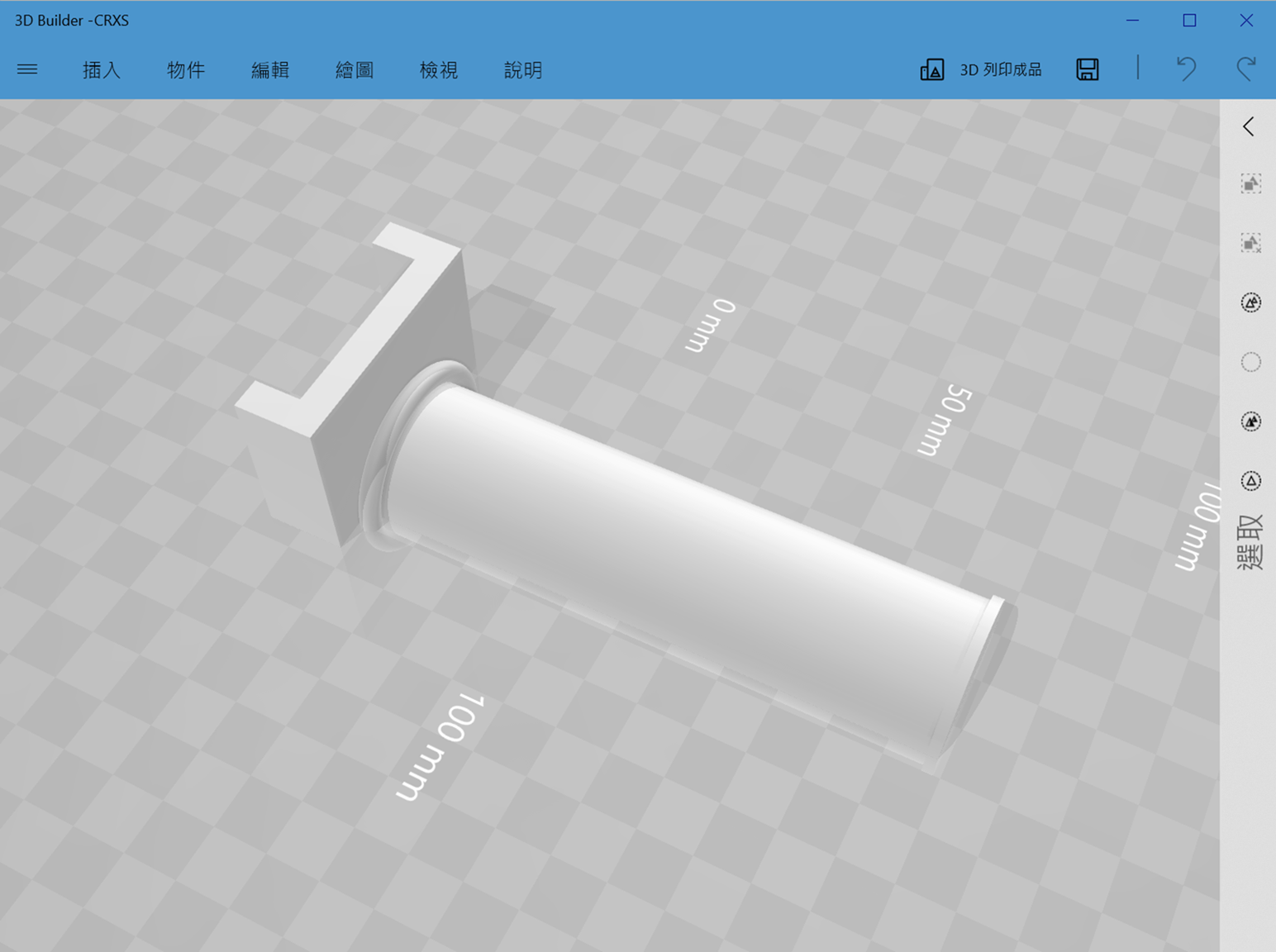Collapse the right sidebar with the chevron
The height and width of the screenshot is (952, 1276).
[1249, 126]
